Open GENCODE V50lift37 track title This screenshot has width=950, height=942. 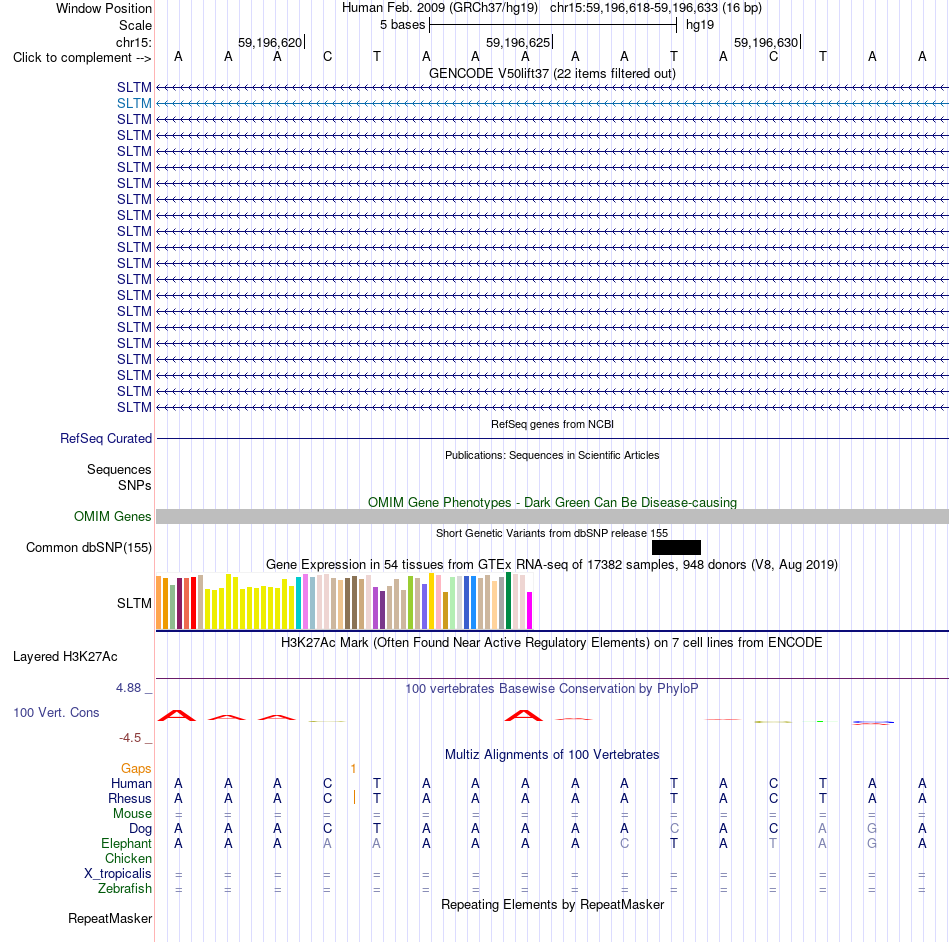(x=552, y=73)
